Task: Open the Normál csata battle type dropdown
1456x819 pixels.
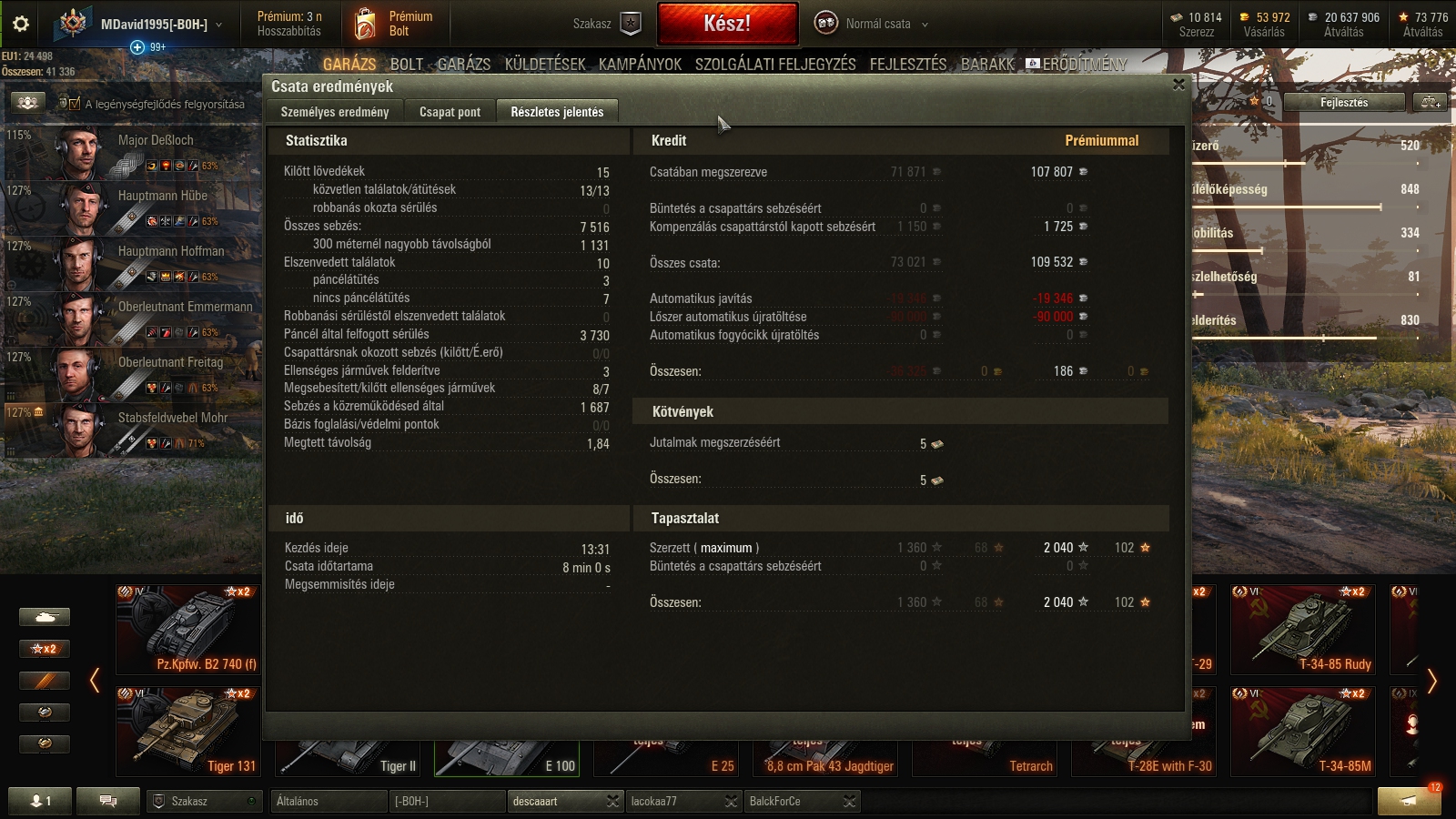Action: click(925, 25)
